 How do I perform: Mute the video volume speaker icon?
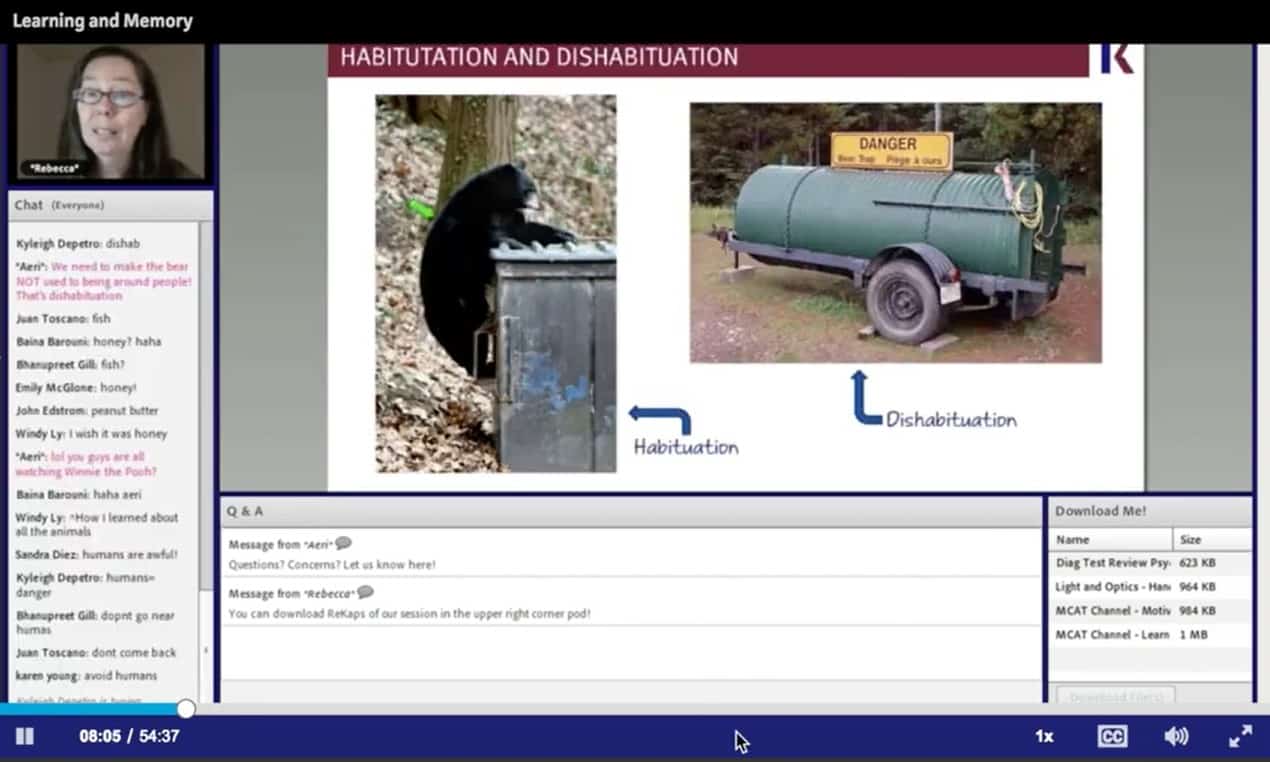coord(1176,737)
